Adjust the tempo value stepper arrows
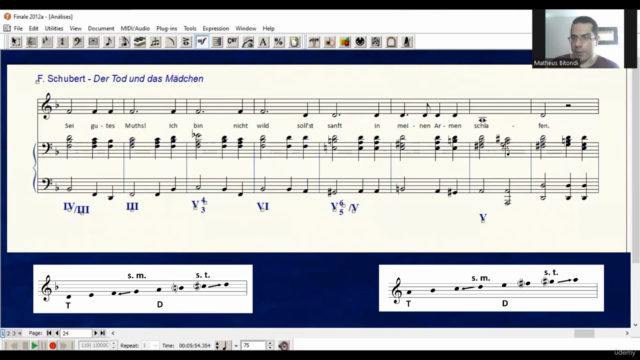 pyautogui.click(x=270, y=346)
